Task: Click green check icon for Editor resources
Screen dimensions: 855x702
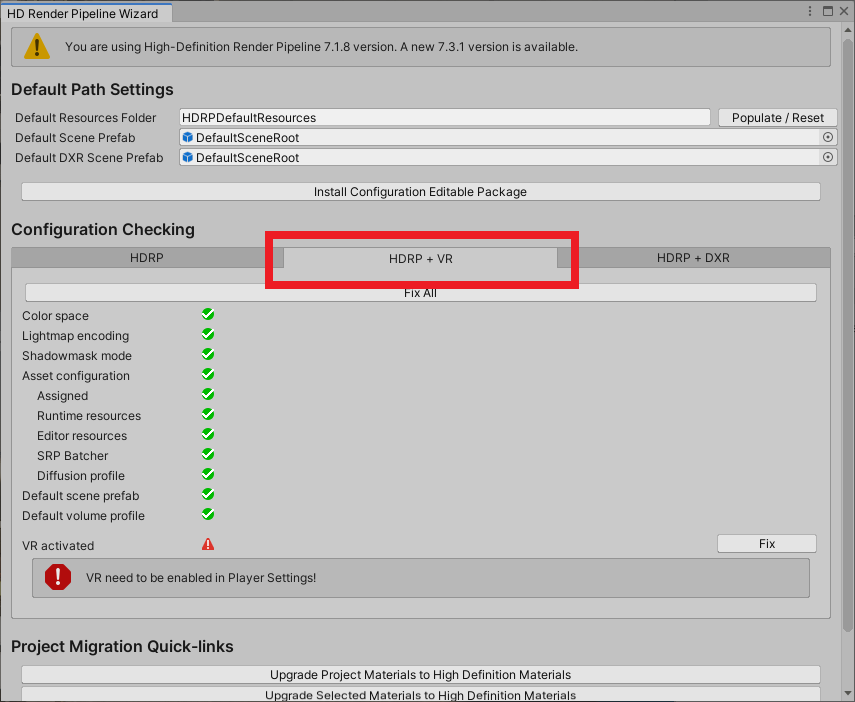Action: (208, 434)
